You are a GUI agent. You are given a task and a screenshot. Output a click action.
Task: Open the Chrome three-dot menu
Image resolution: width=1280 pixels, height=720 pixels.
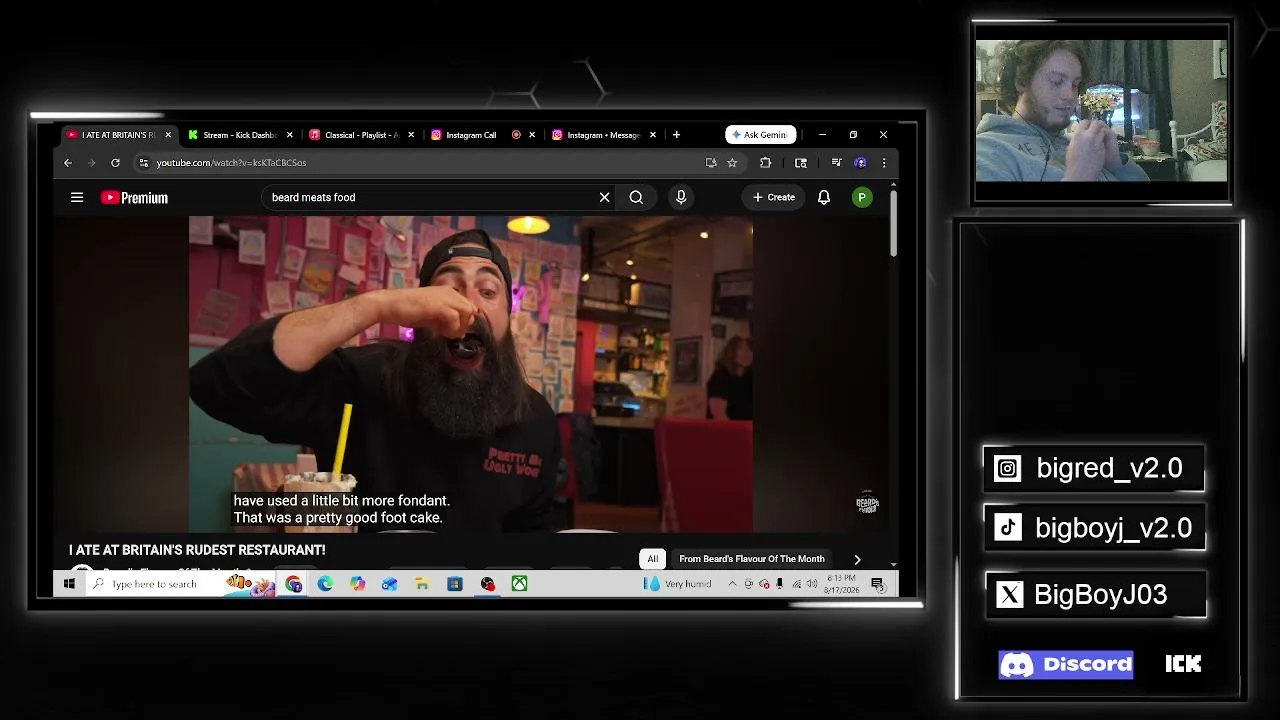click(x=883, y=163)
